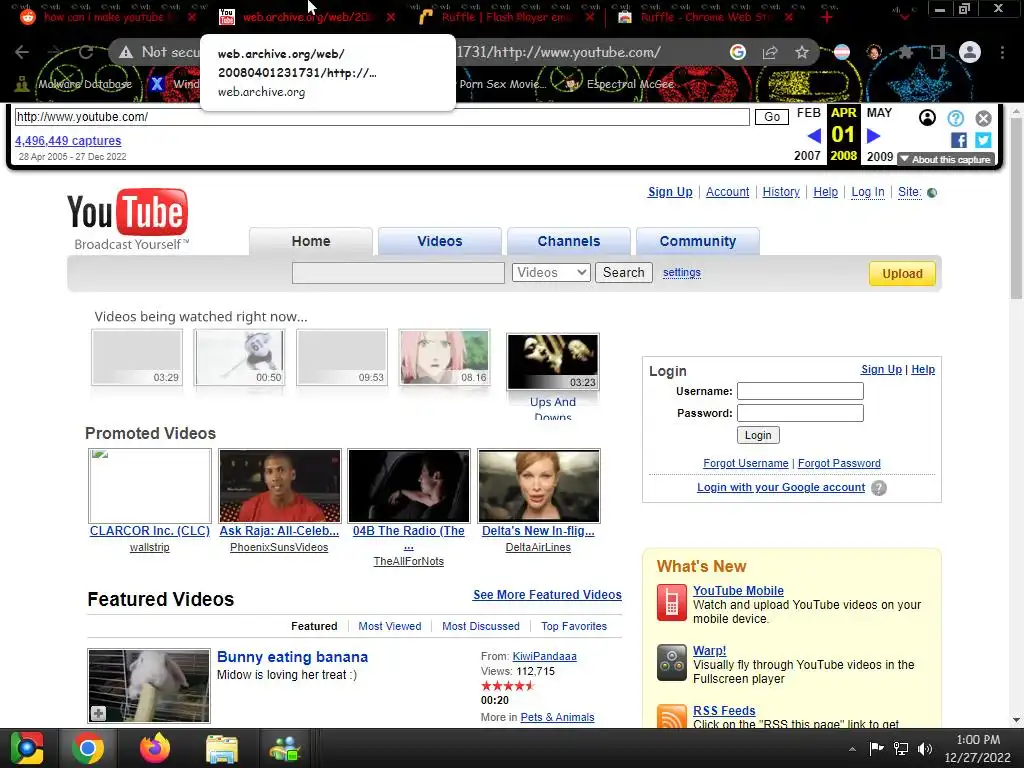This screenshot has height=768, width=1024.
Task: Open the Channels navigation tab
Action: click(x=569, y=241)
